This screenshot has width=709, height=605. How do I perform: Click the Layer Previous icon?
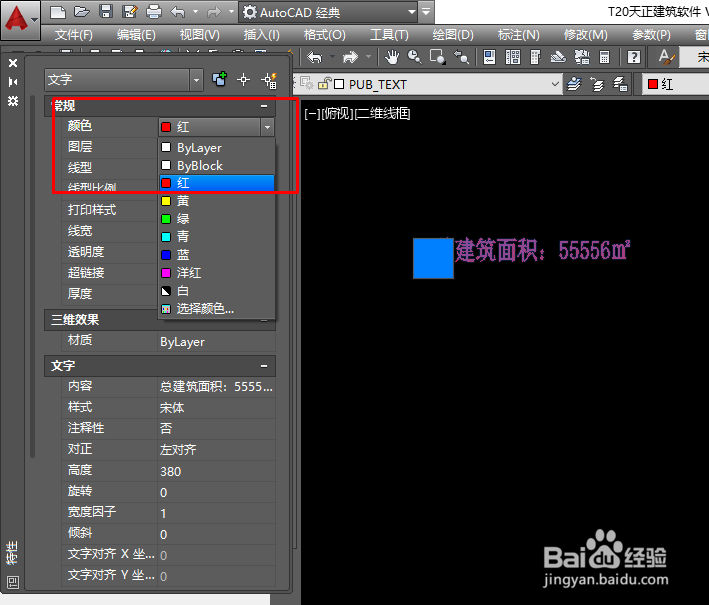(597, 84)
